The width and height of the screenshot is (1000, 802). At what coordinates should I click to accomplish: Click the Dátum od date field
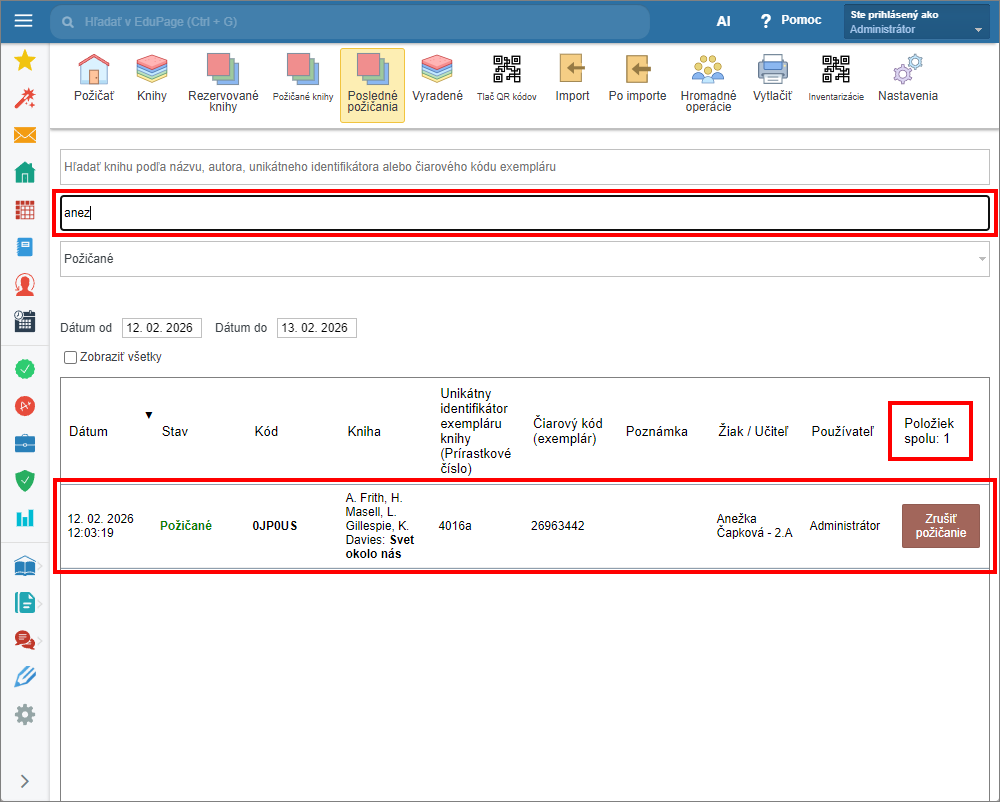pyautogui.click(x=161, y=328)
